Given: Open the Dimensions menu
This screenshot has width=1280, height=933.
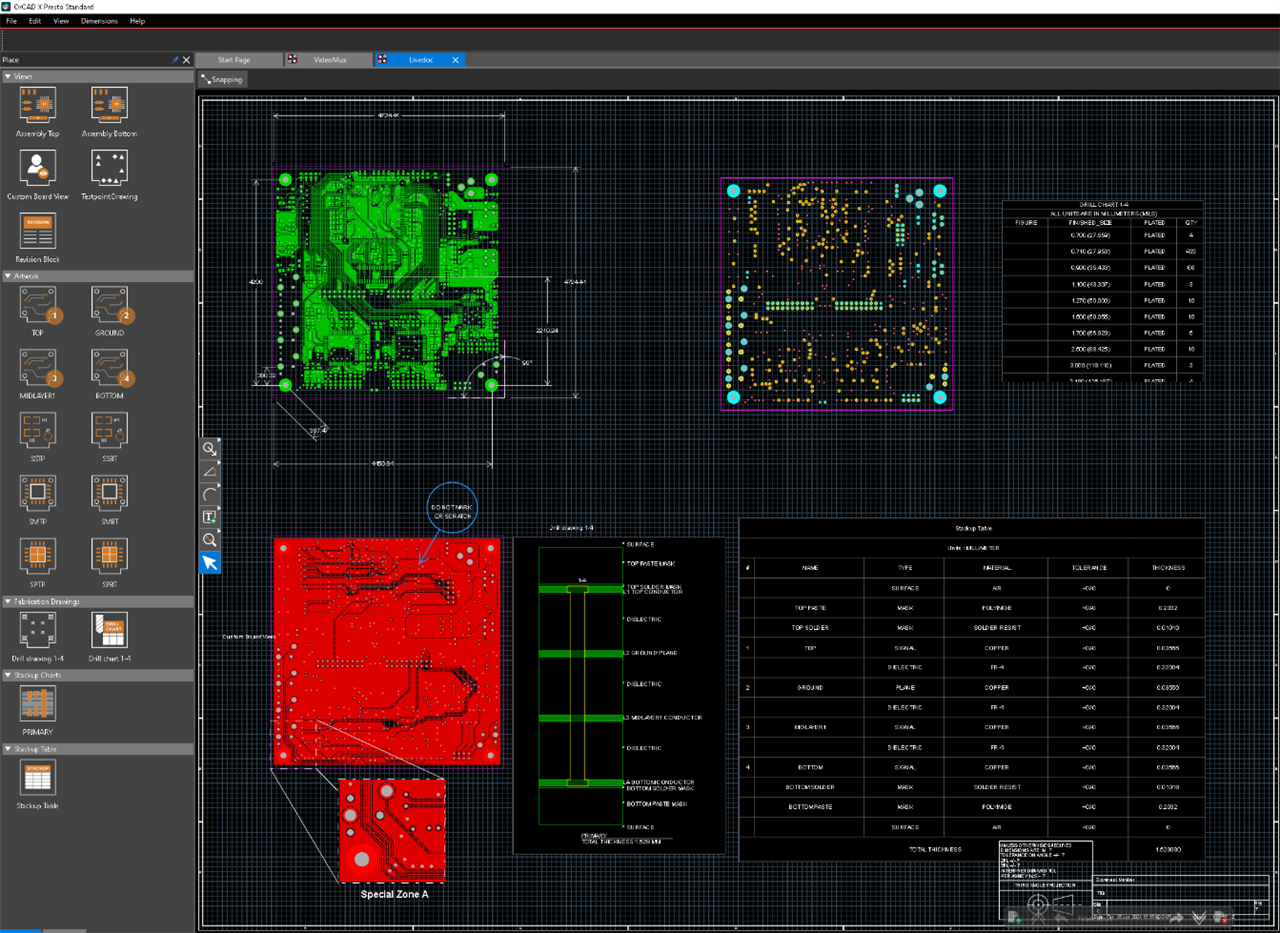Looking at the screenshot, I should (x=99, y=21).
